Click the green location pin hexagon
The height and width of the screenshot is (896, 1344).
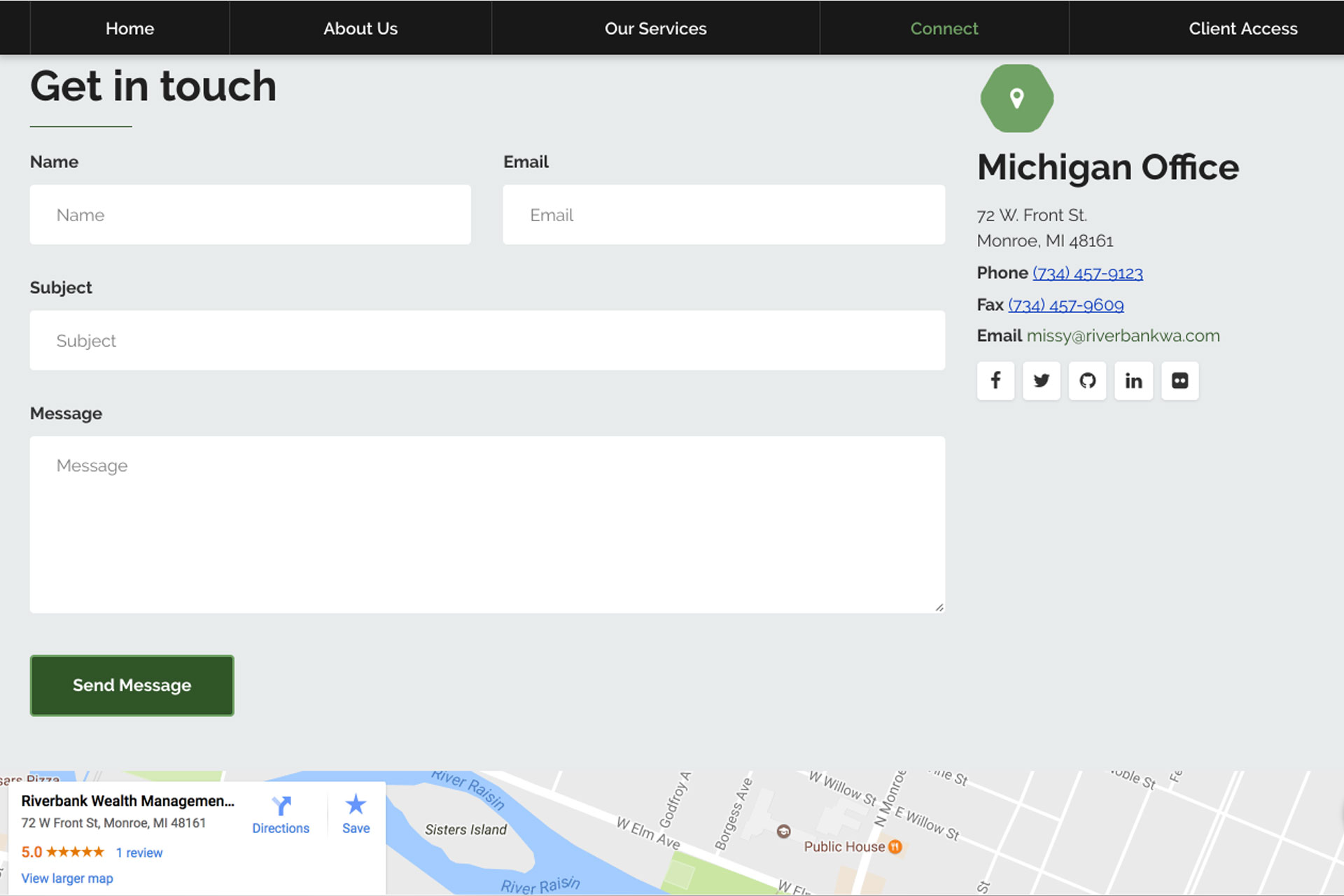1016,99
